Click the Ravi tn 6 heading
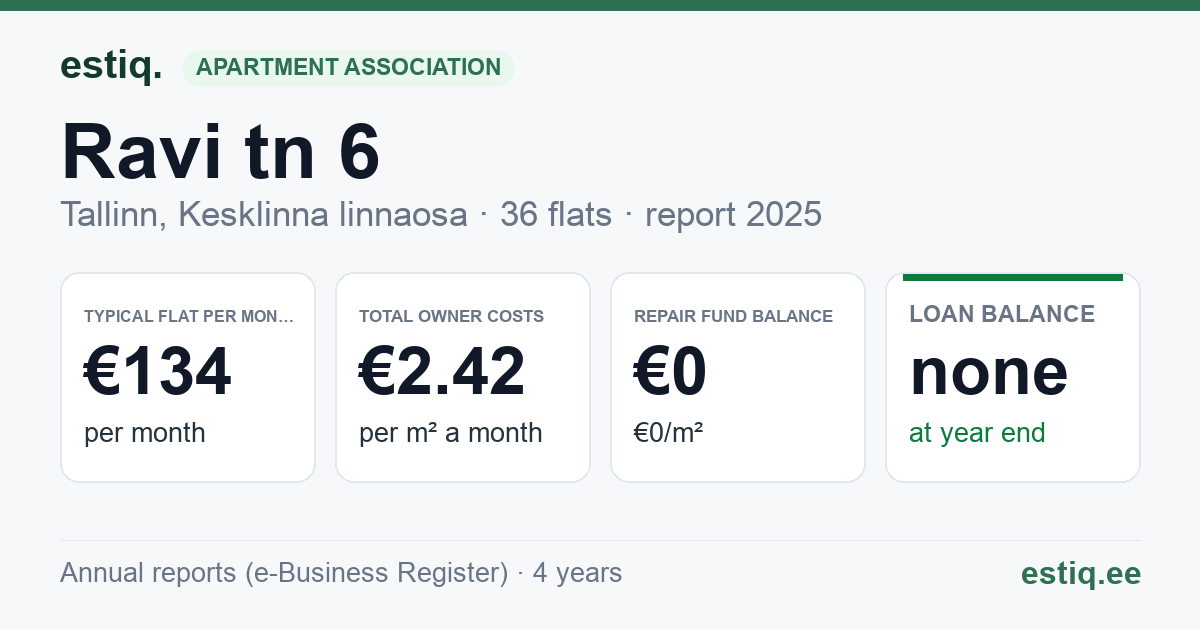Viewport: 1200px width, 630px height. 220,152
